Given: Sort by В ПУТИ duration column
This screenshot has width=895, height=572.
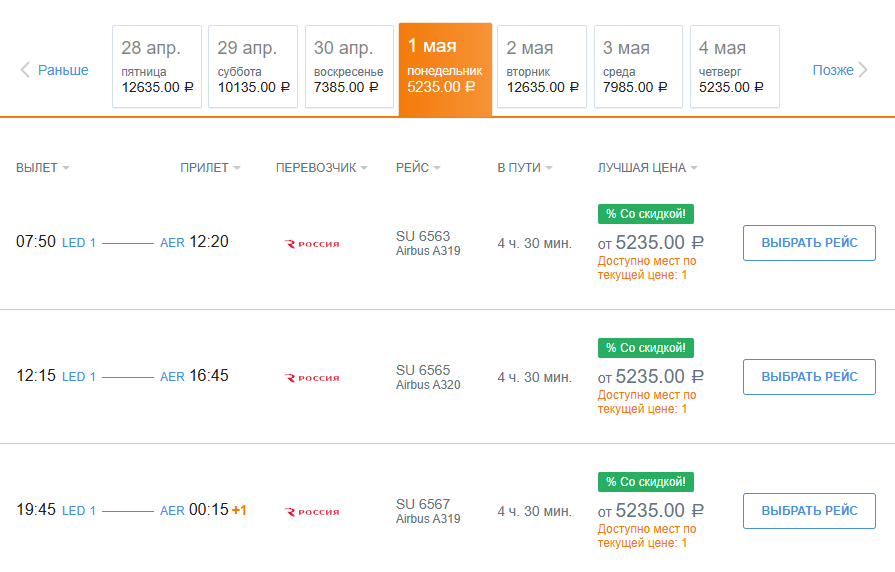Looking at the screenshot, I should [x=525, y=168].
